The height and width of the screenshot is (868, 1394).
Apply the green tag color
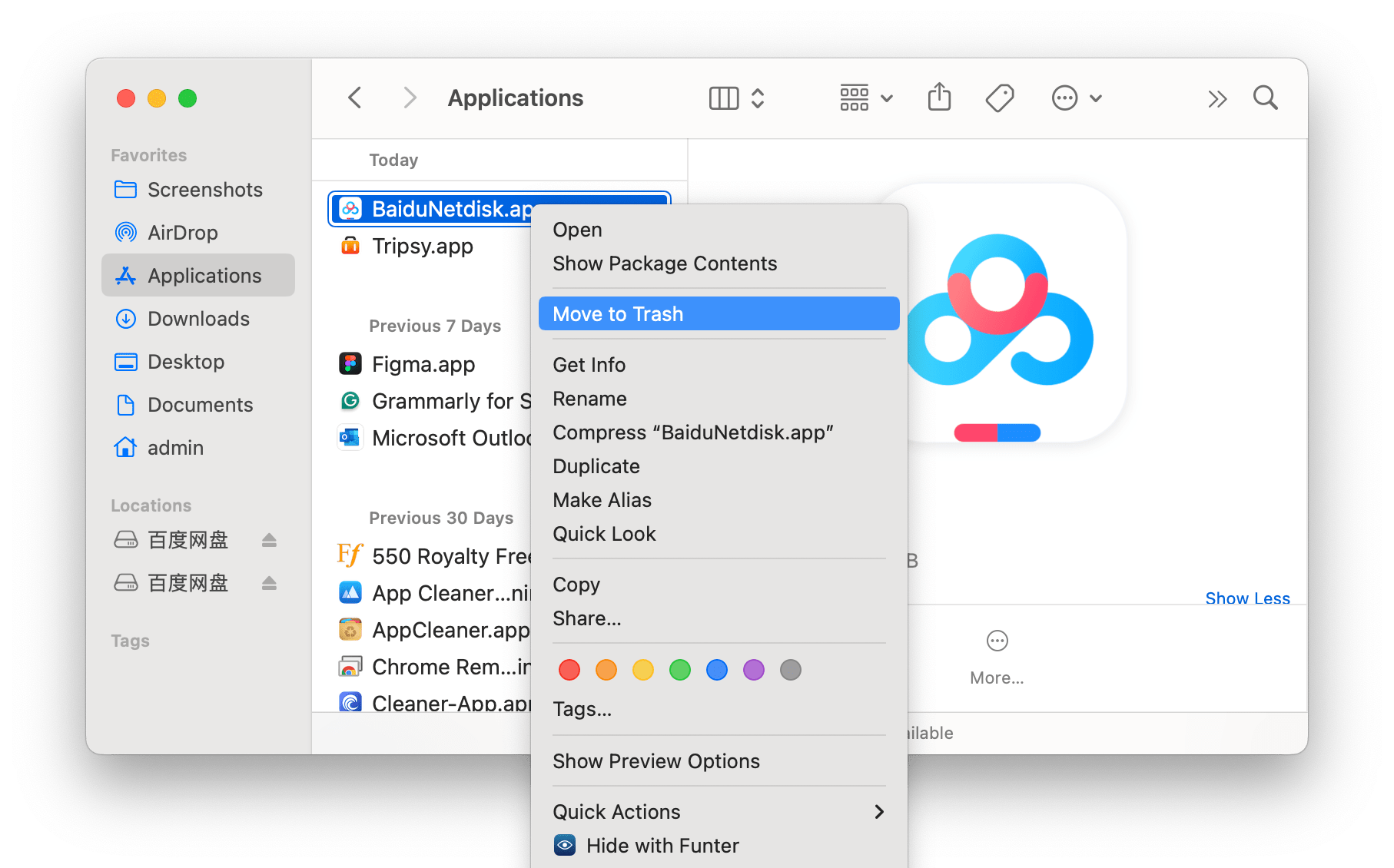pos(680,670)
